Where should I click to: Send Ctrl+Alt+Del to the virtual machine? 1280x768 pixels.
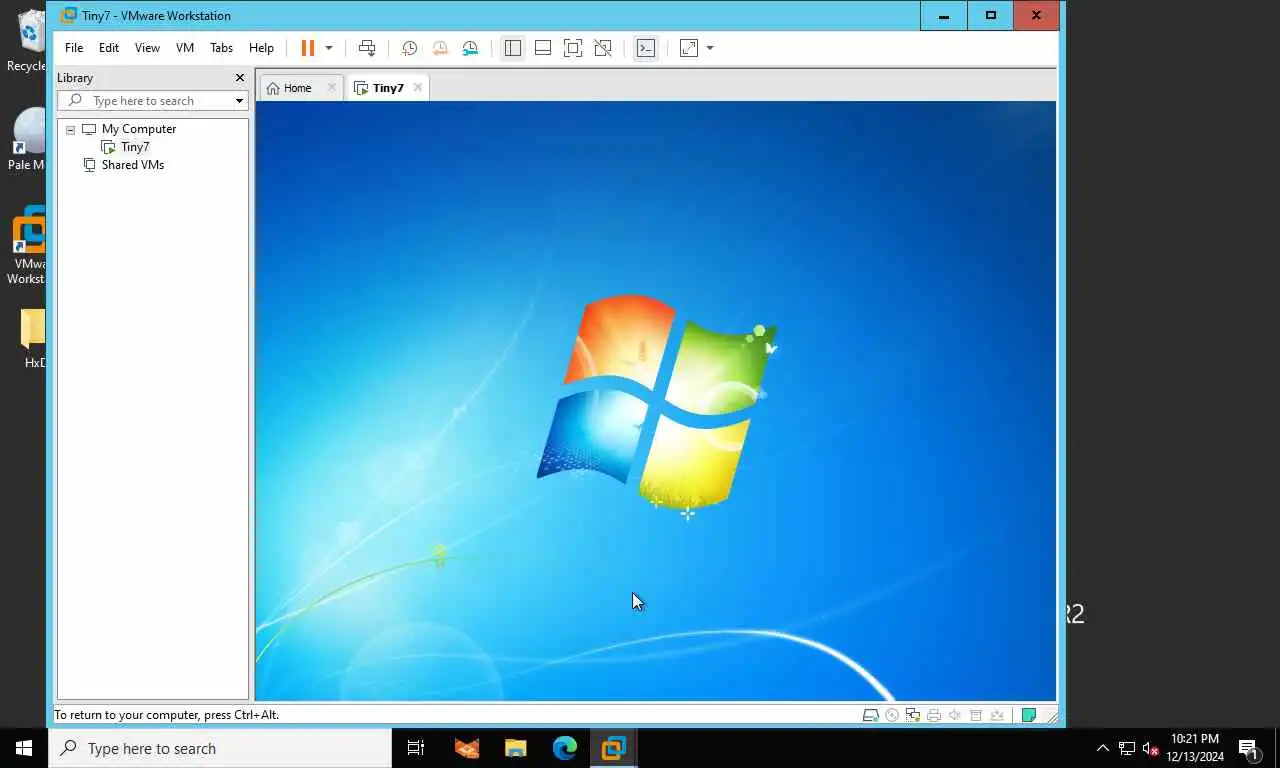coord(367,48)
